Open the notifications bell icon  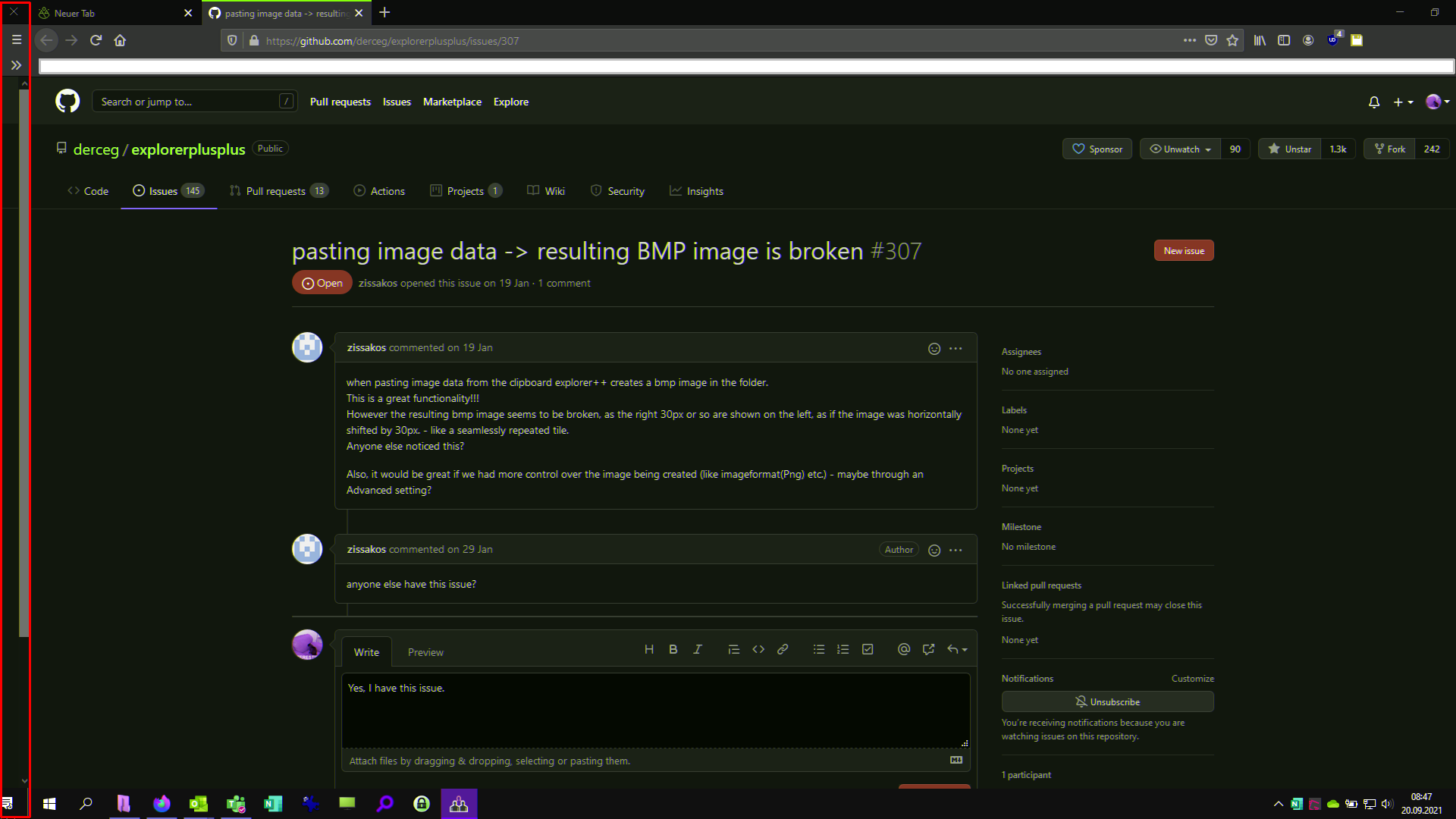pos(1373,102)
